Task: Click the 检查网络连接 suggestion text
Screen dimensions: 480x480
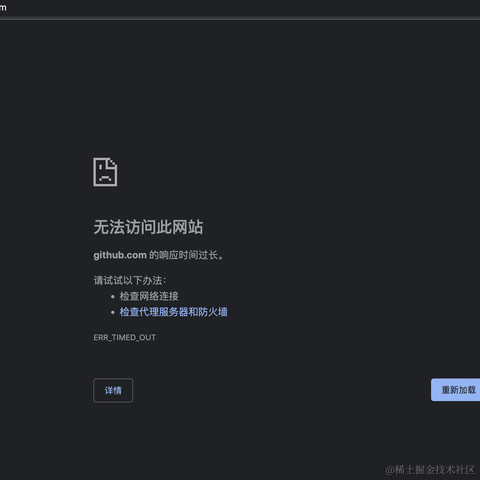Action: (149, 296)
